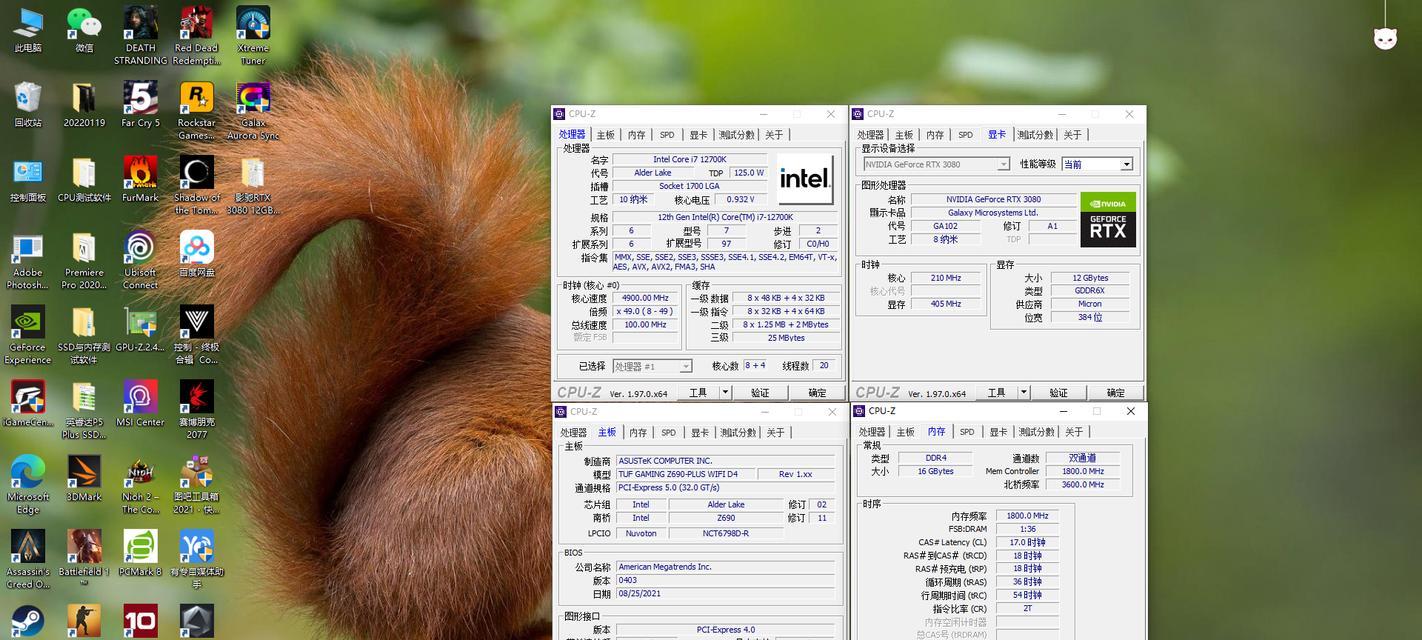
Task: Click the '17.0 时钟' CAS latency value
Action: (1027, 543)
